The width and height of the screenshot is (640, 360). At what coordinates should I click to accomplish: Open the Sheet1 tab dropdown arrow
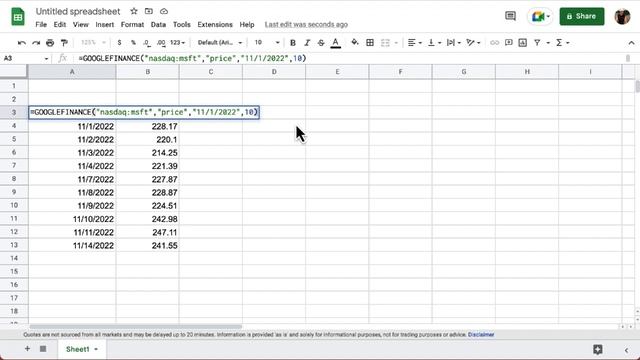click(96, 349)
